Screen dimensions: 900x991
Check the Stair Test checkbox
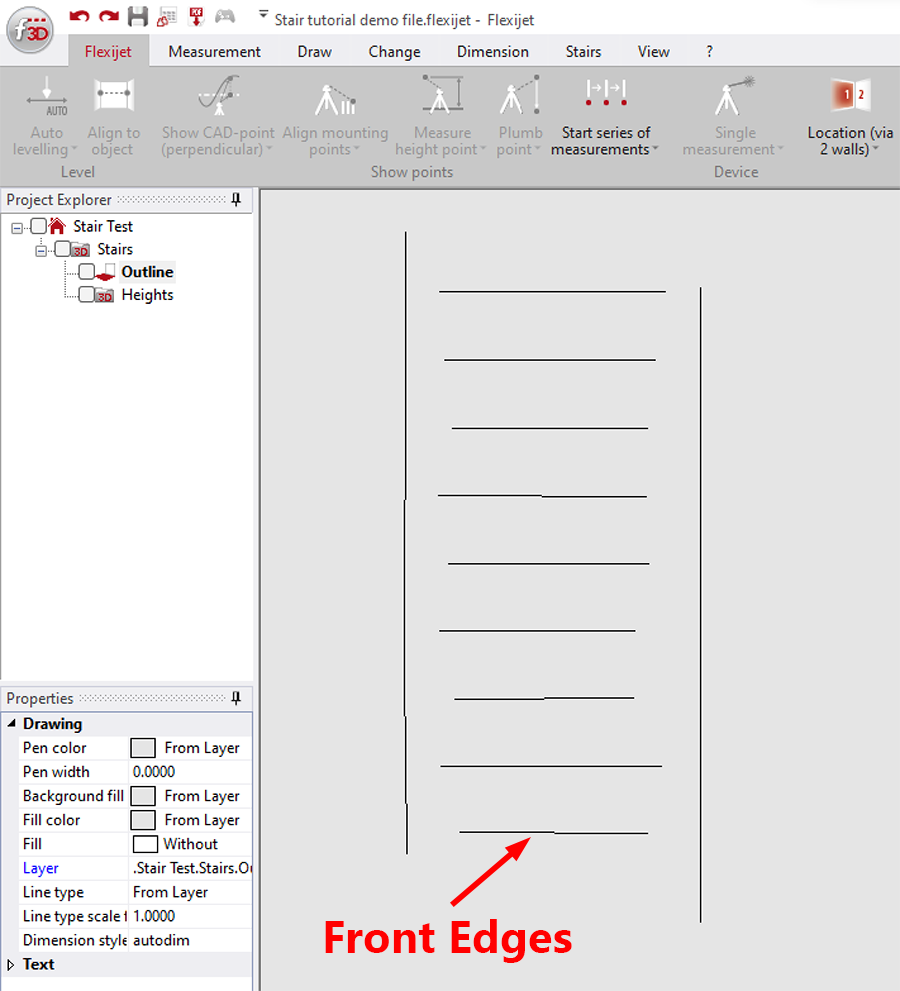pyautogui.click(x=37, y=225)
